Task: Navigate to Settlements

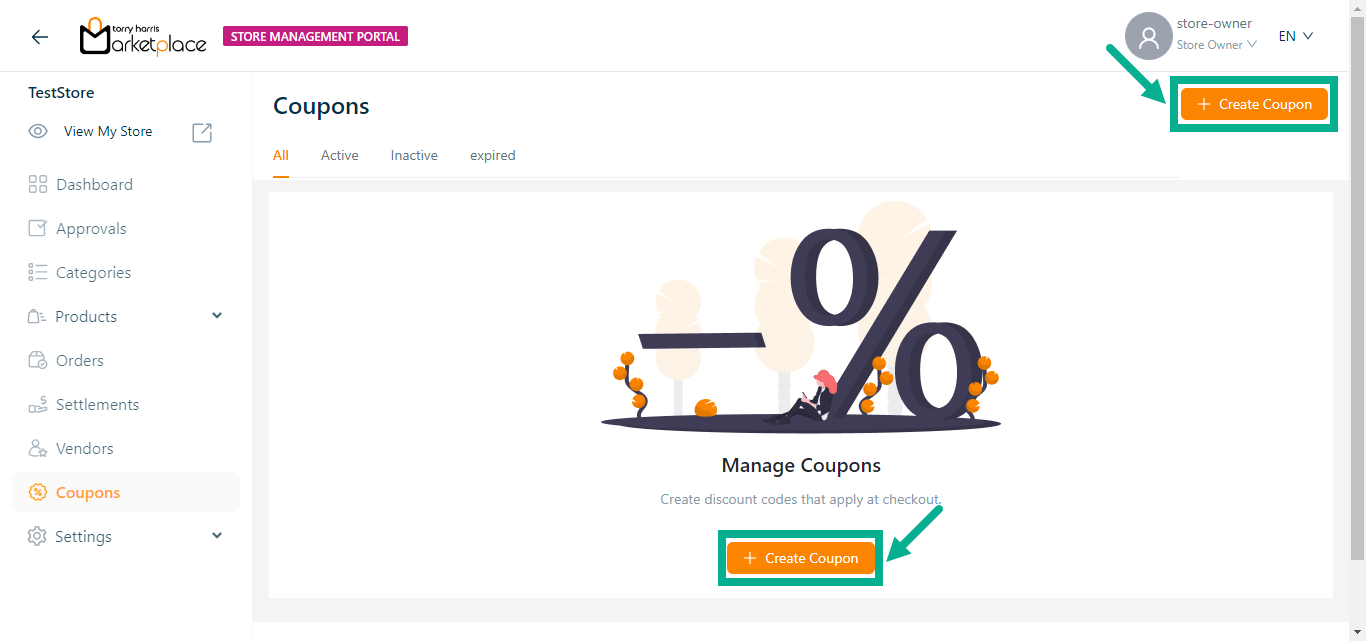Action: click(x=97, y=405)
